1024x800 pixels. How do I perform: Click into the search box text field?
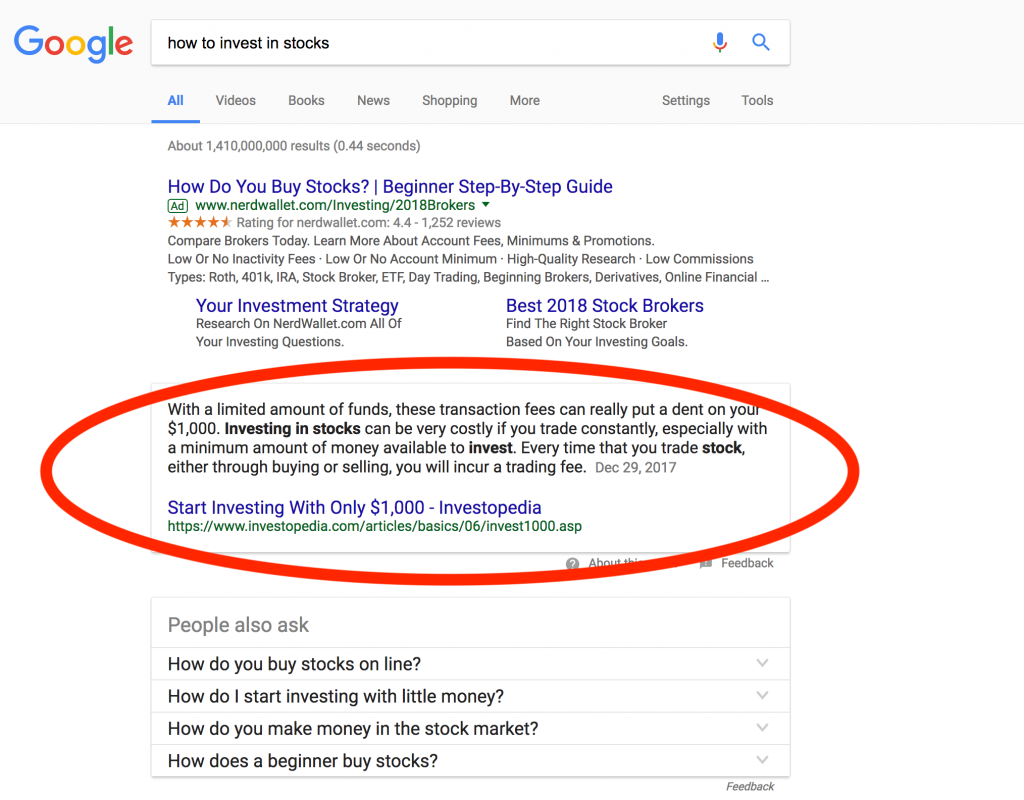click(x=431, y=43)
